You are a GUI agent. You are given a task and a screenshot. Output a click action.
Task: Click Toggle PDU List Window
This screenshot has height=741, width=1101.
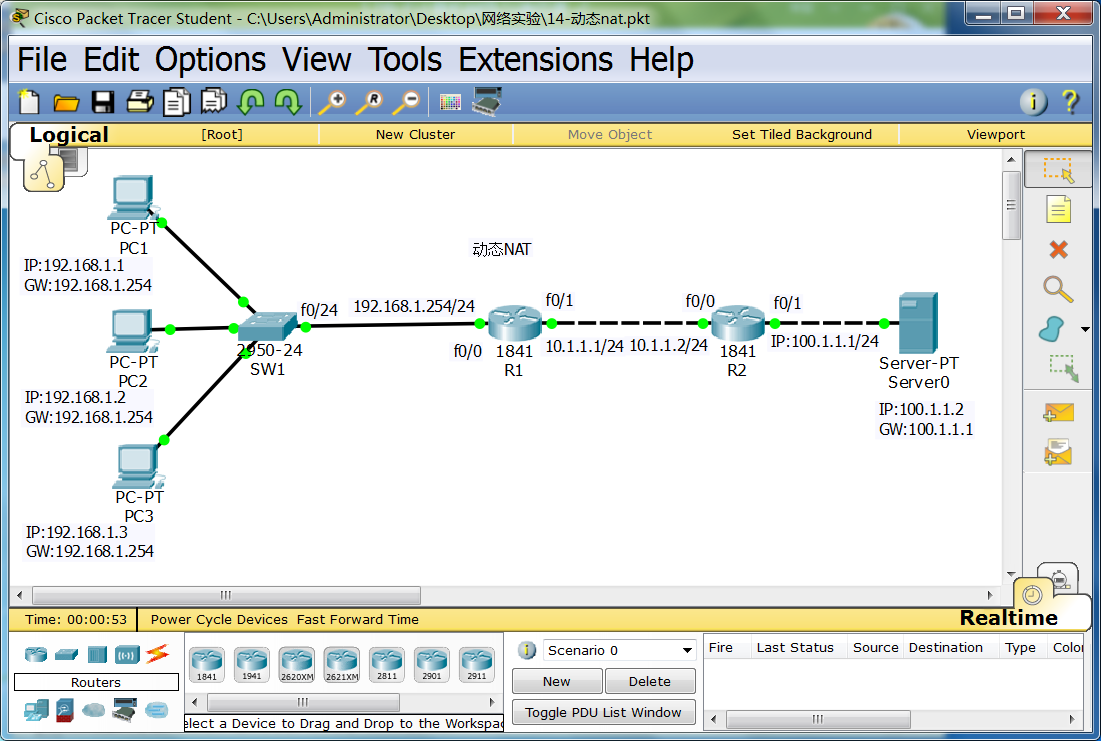pos(603,712)
